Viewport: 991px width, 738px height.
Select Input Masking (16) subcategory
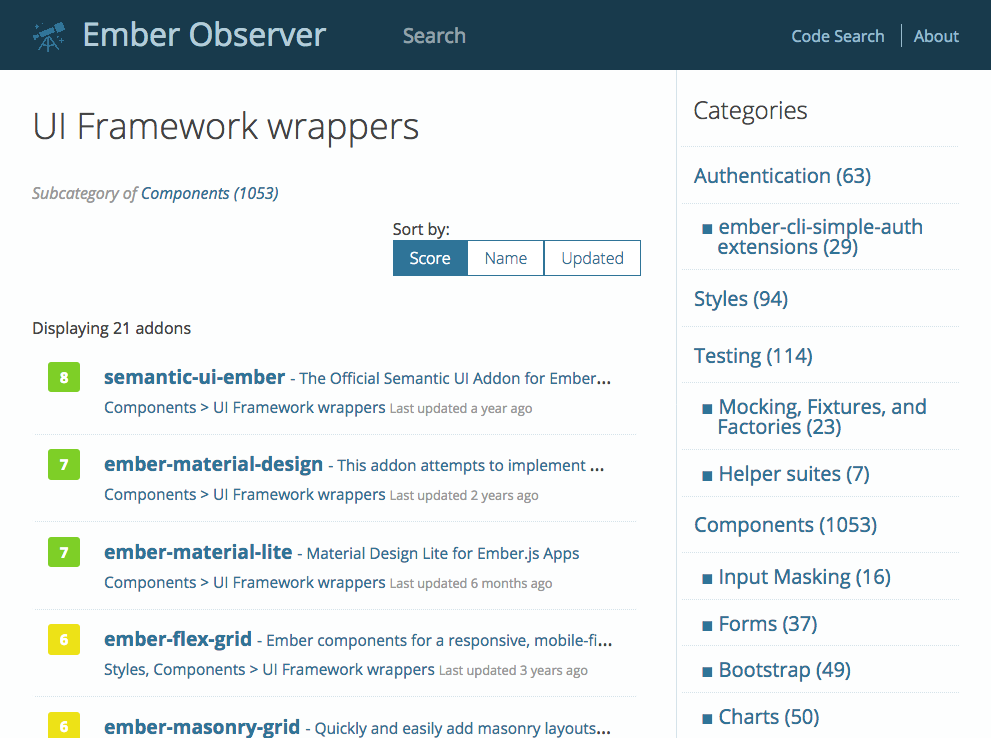coord(805,577)
